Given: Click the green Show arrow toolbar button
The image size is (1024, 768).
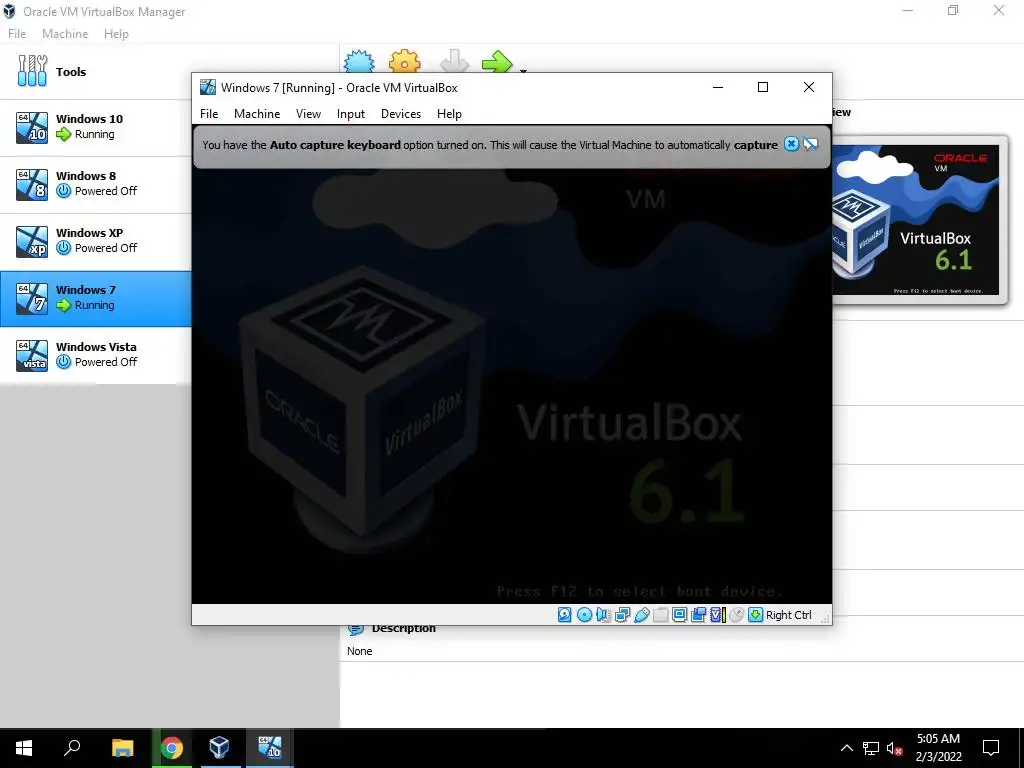Looking at the screenshot, I should [x=497, y=62].
